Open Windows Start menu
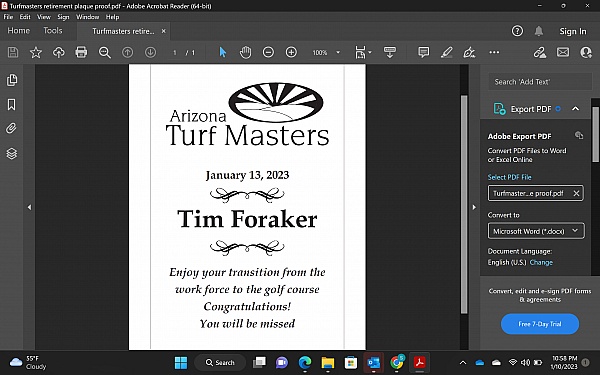Image resolution: width=600 pixels, height=375 pixels. pos(181,362)
